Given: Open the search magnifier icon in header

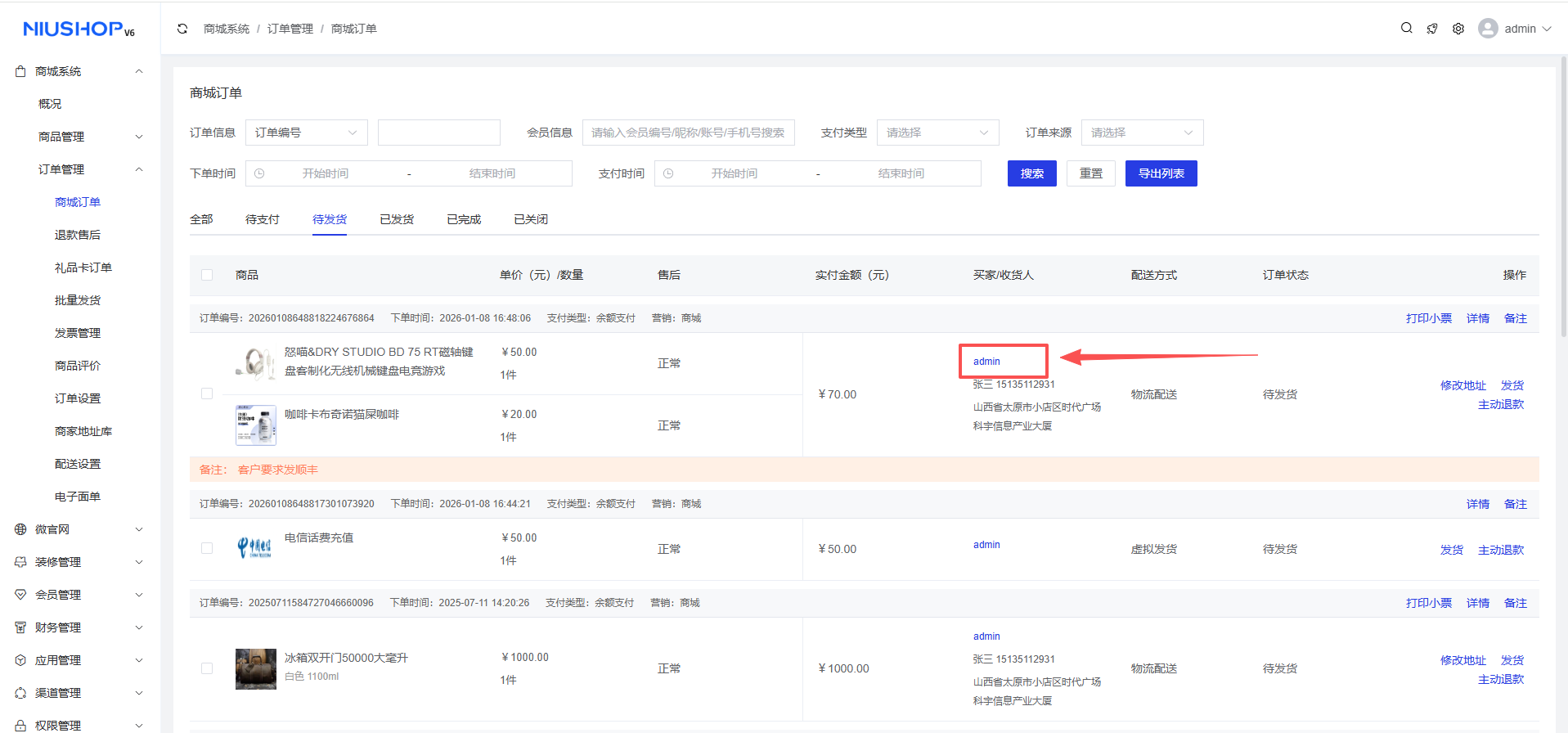Looking at the screenshot, I should [1406, 29].
